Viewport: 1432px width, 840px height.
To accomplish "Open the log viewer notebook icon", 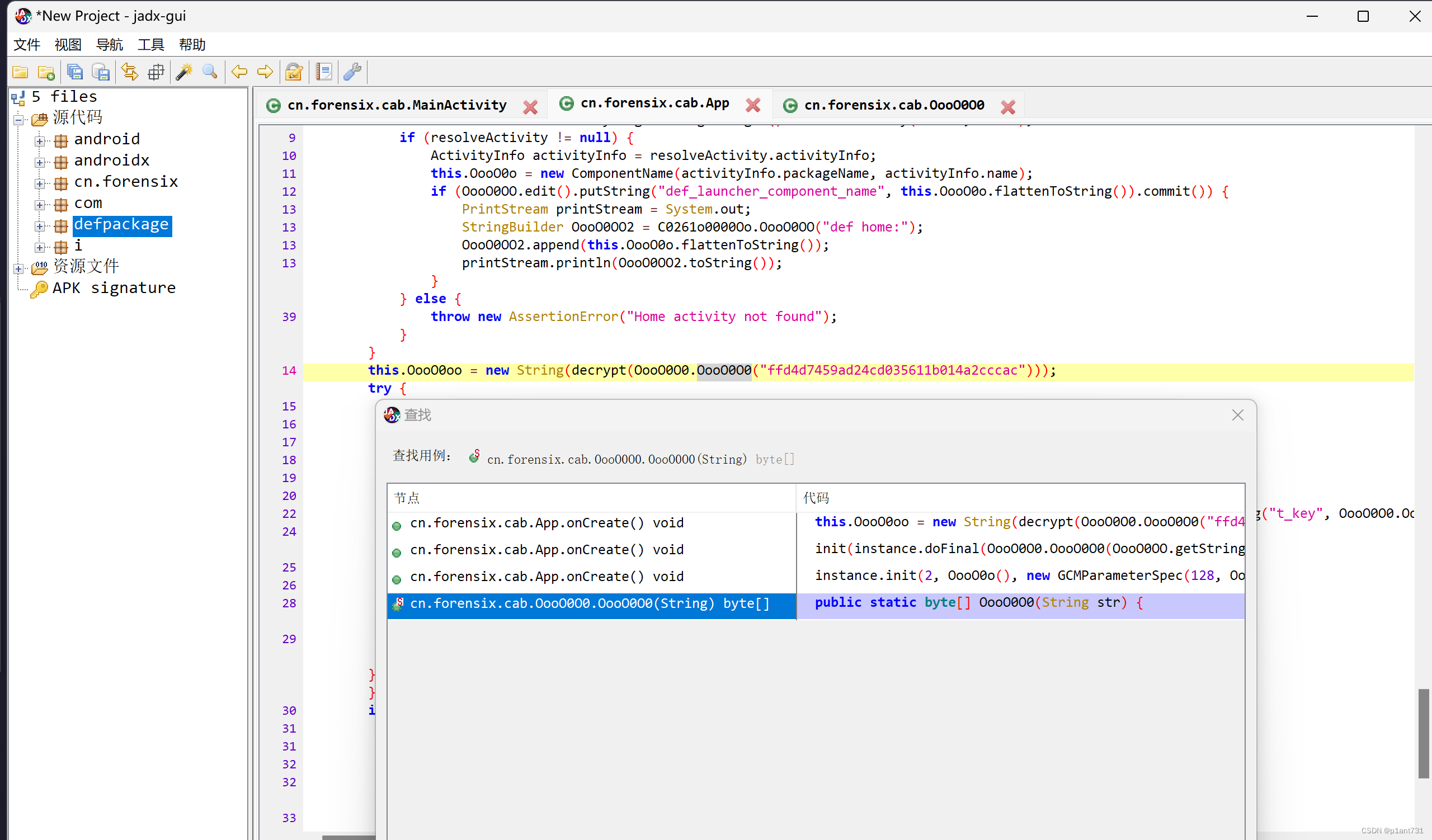I will click(323, 72).
